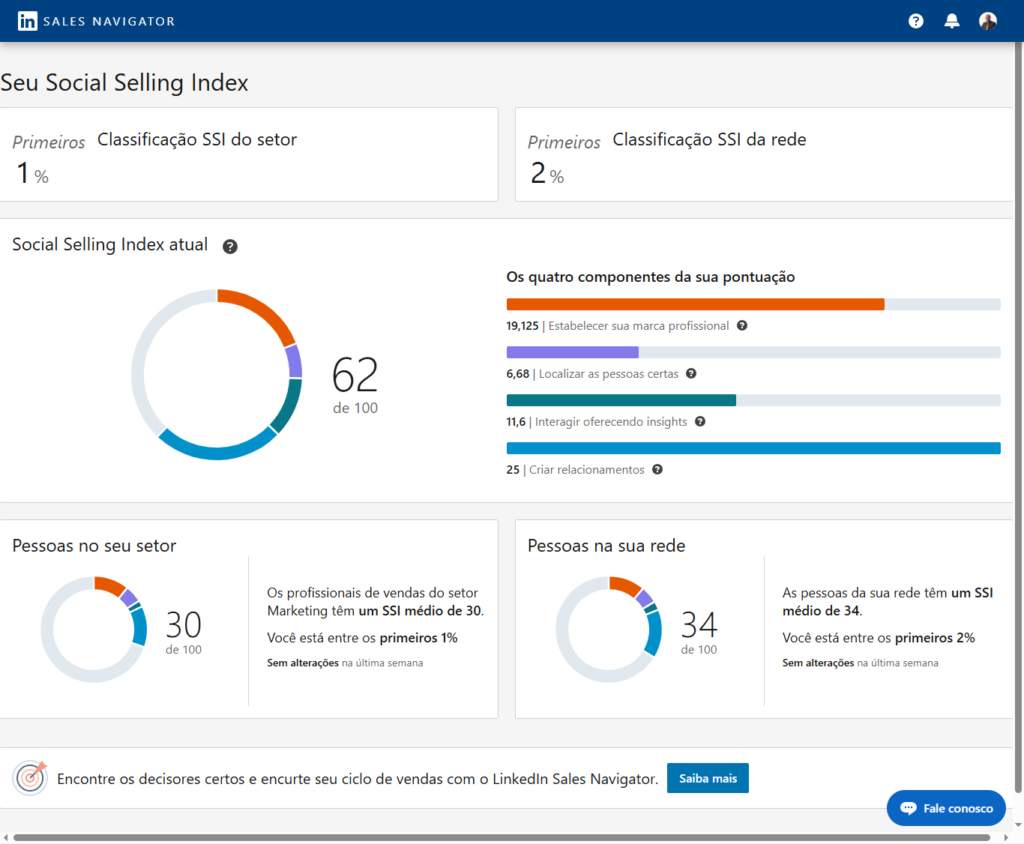Click the horizontal scrollbar at bottom
The image size is (1024, 844).
click(x=502, y=837)
